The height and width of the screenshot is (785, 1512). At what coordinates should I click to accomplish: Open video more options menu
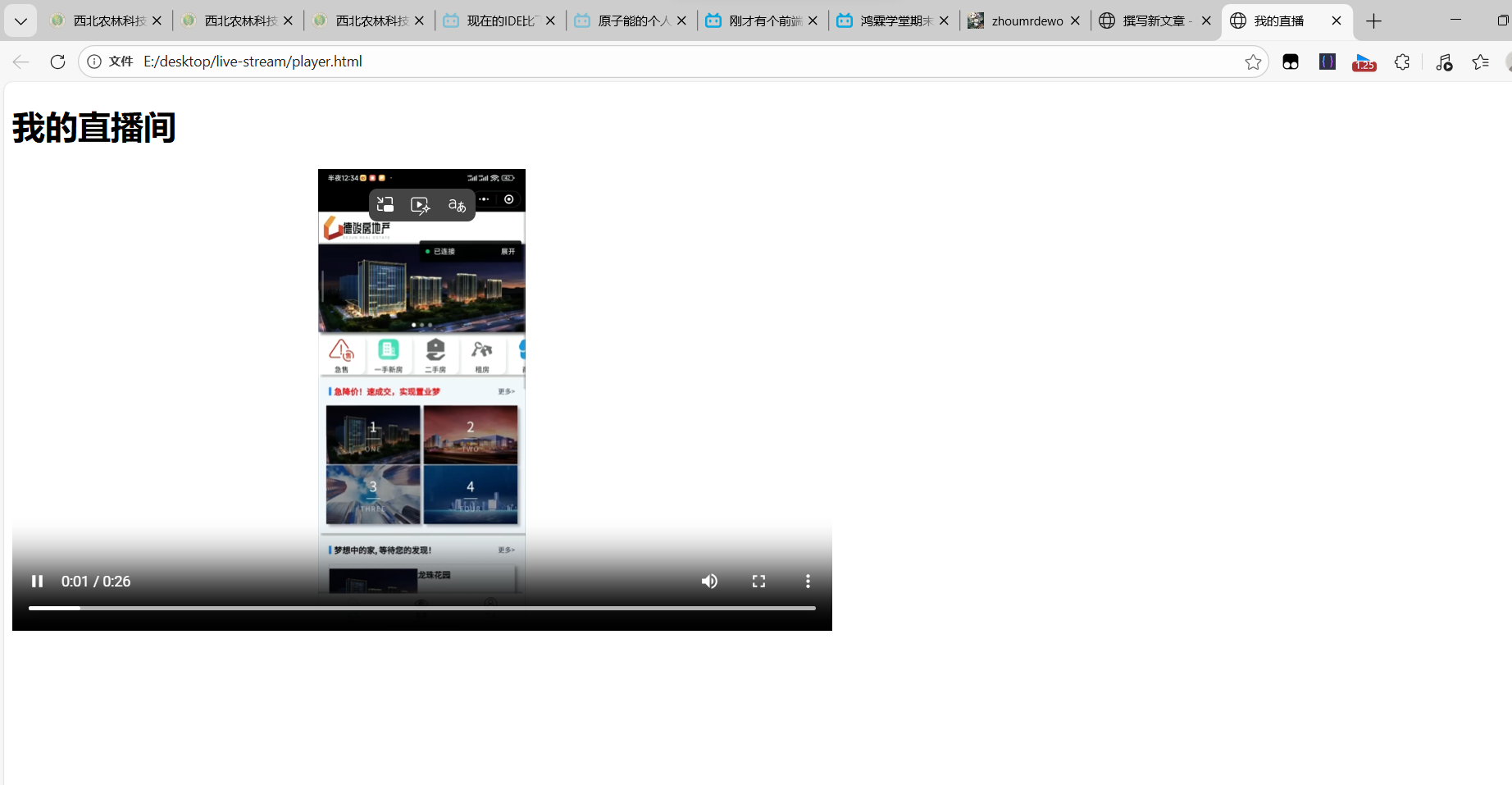[808, 582]
